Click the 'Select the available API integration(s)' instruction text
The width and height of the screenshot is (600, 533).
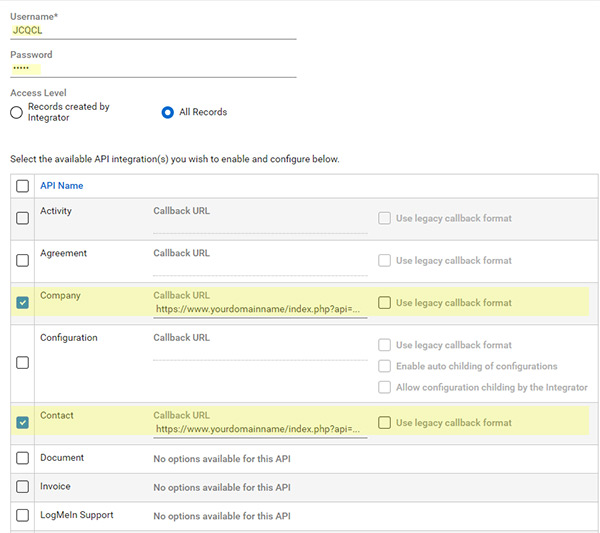[x=174, y=159]
